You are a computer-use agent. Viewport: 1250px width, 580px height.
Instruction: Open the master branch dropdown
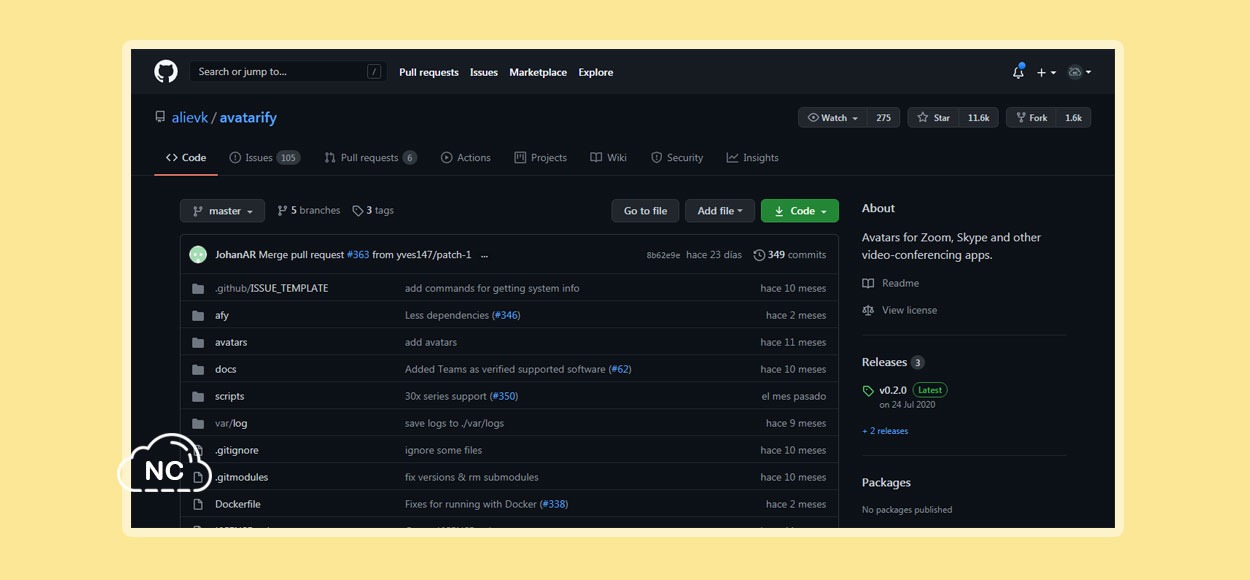point(222,211)
